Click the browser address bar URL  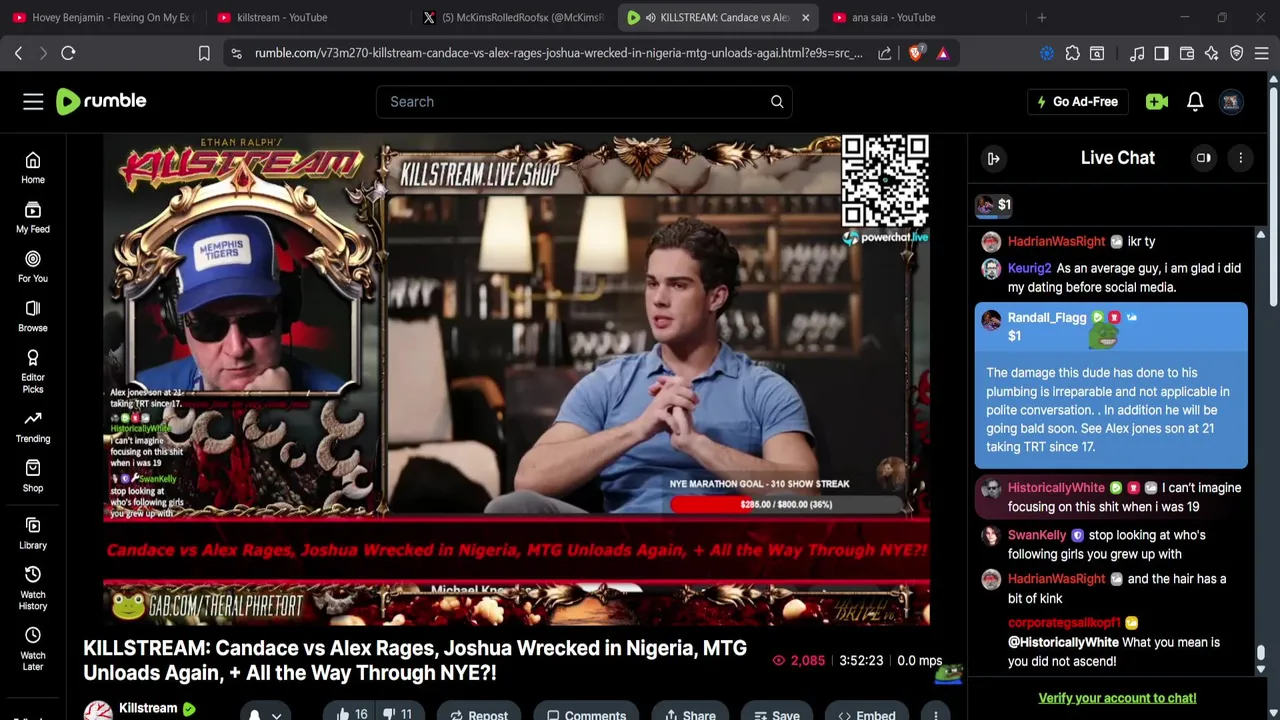(558, 53)
